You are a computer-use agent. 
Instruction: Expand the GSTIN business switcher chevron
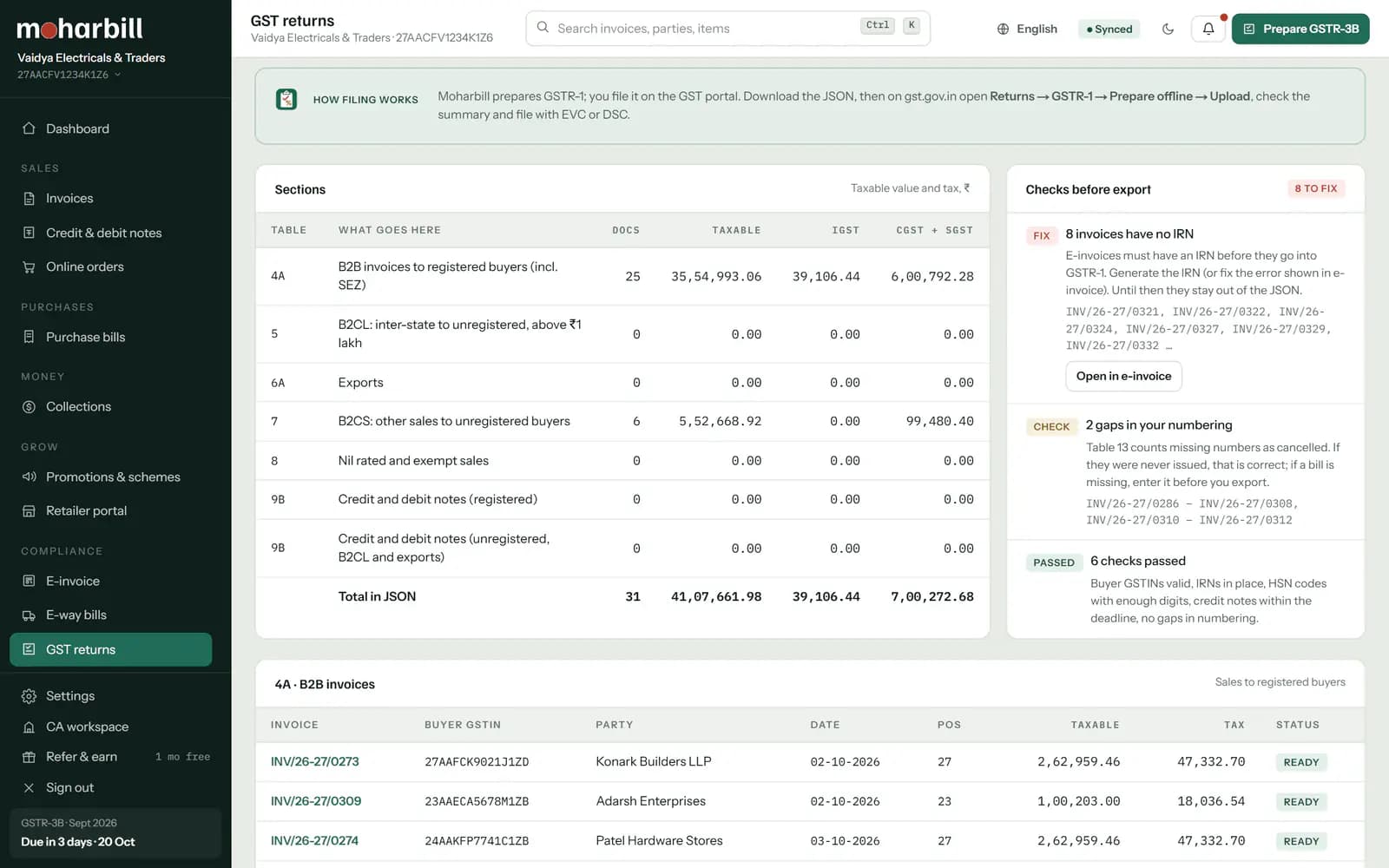point(117,75)
